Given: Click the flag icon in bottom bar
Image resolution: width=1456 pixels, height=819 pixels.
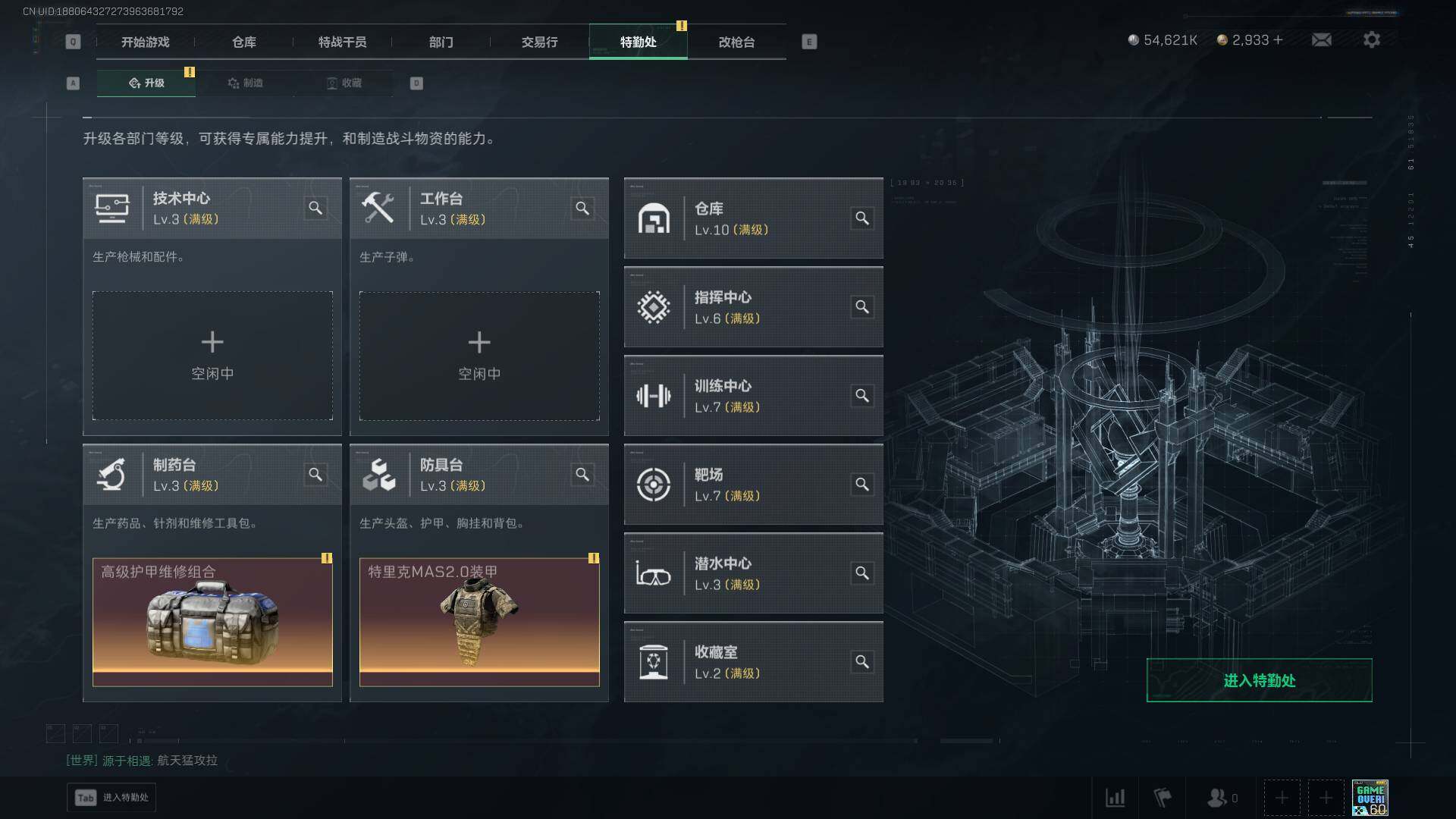Looking at the screenshot, I should pyautogui.click(x=1163, y=798).
